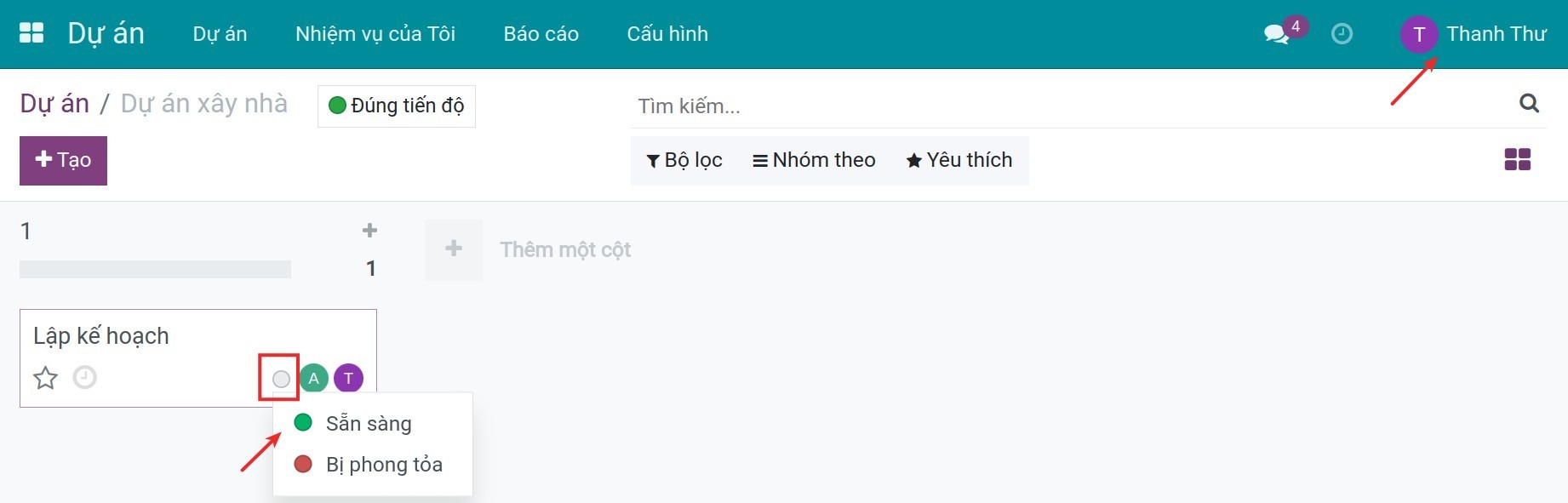Schedule an activity with the clock icon on the card
The image size is (1568, 503).
(x=84, y=378)
